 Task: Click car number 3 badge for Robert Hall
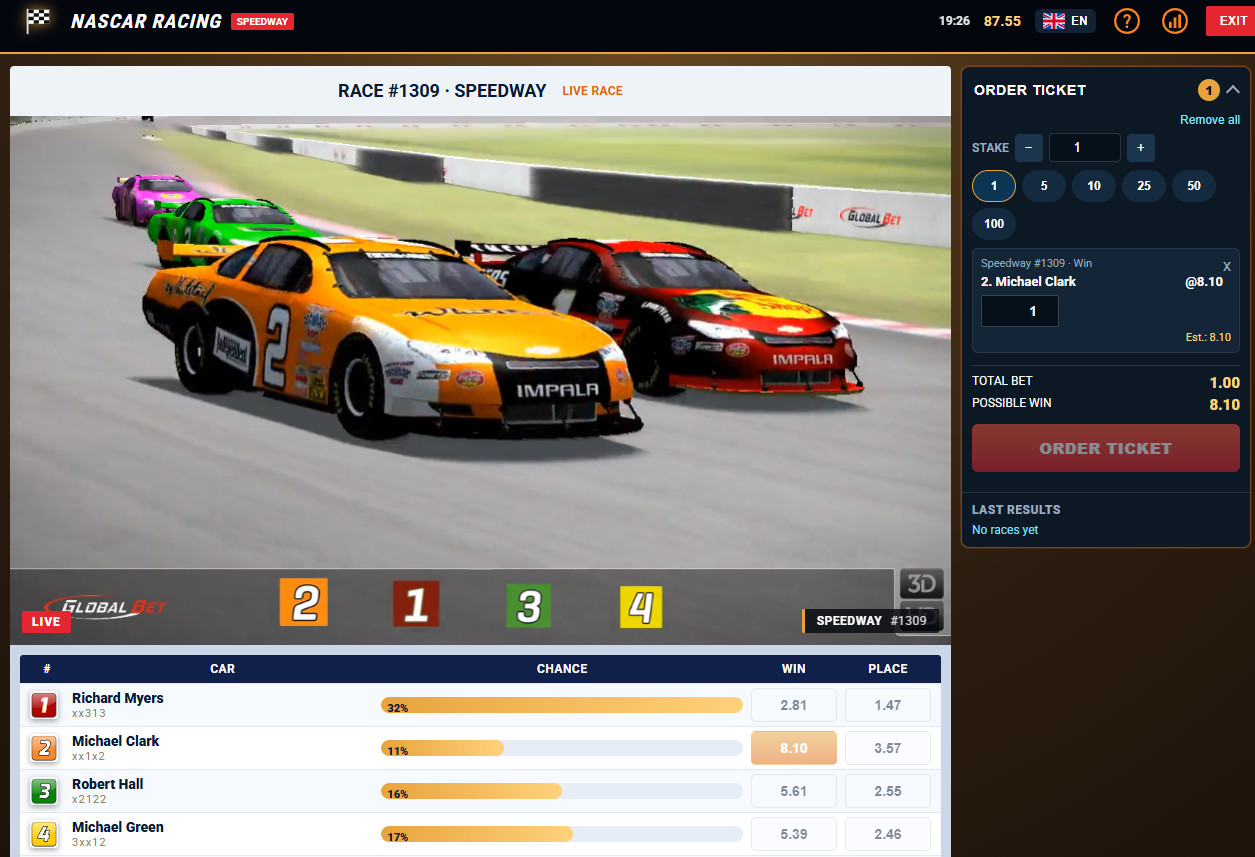coord(43,791)
